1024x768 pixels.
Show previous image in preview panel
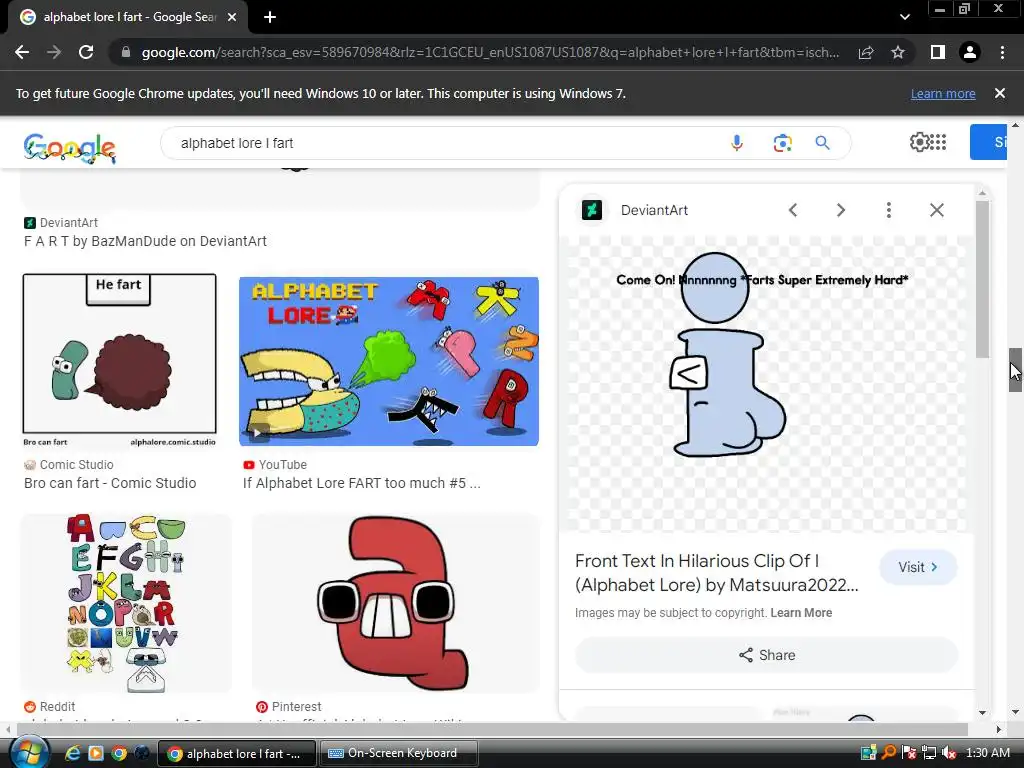click(x=793, y=210)
